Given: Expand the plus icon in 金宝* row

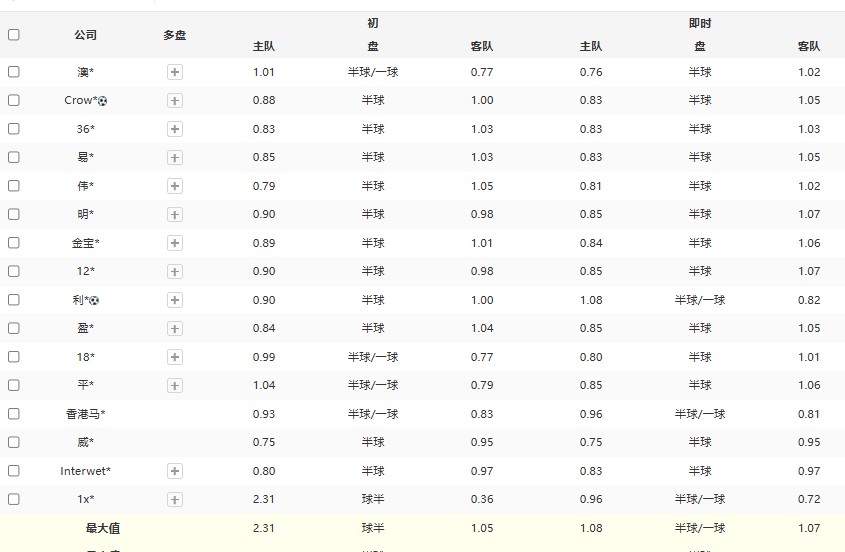Looking at the screenshot, I should (x=175, y=243).
